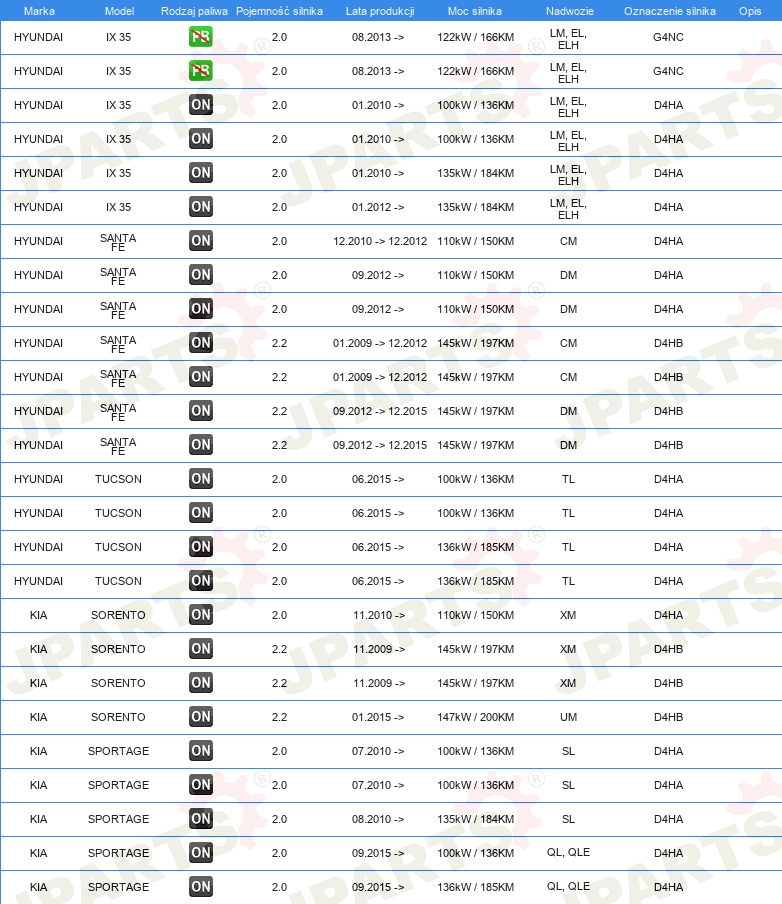Click 'QL, QLE' in the Sportage 136kW / 185KM row
This screenshot has width=782, height=904.
(569, 886)
